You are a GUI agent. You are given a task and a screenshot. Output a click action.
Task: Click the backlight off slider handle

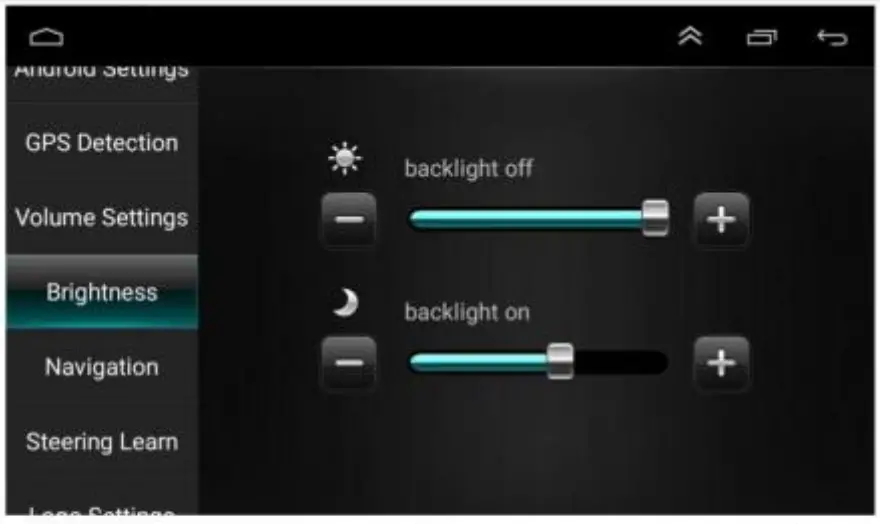[x=655, y=218]
